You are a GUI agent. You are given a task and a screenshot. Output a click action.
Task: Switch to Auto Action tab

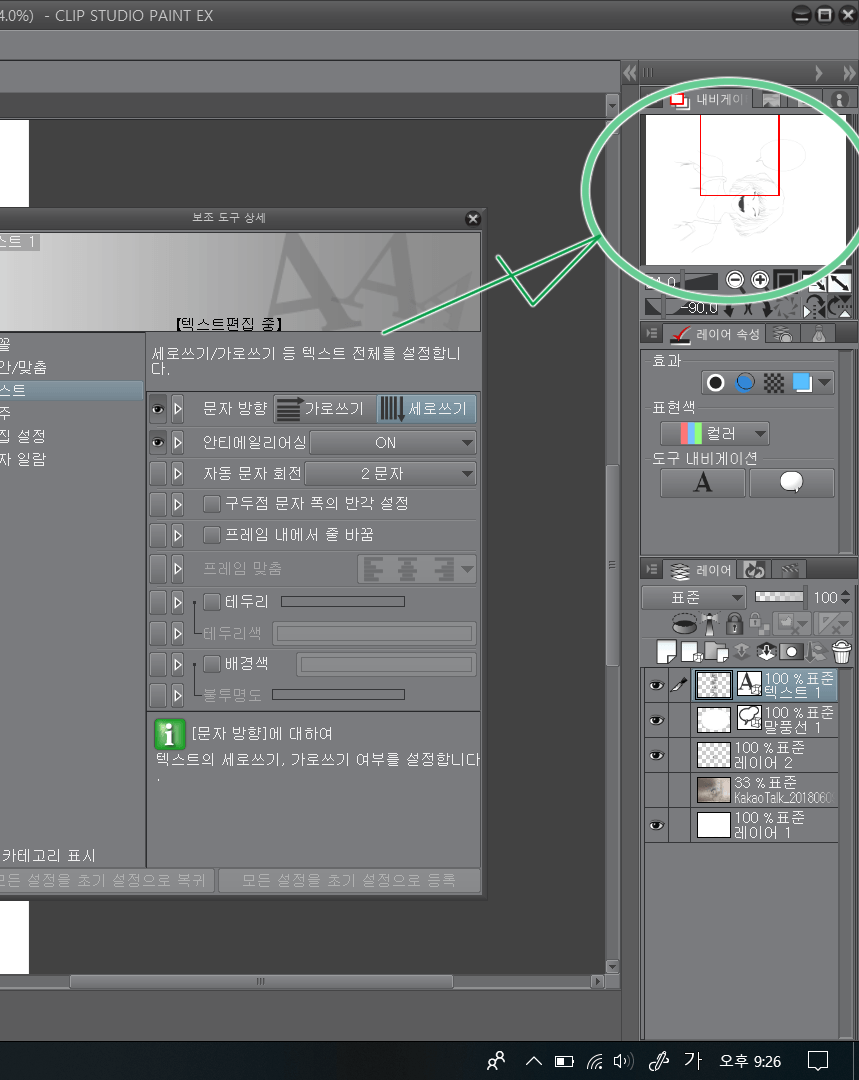754,570
